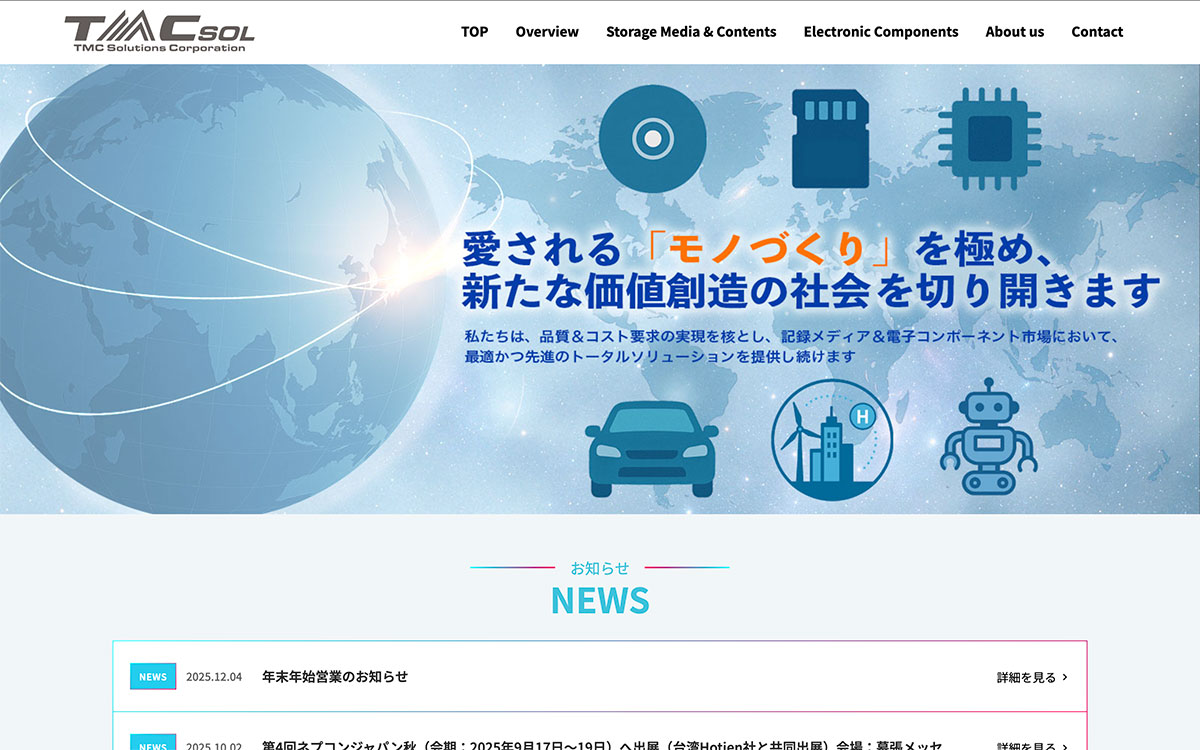Viewport: 1200px width, 750px height.
Task: Open the 年末年始営業のお知らせ news article
Action: [335, 676]
